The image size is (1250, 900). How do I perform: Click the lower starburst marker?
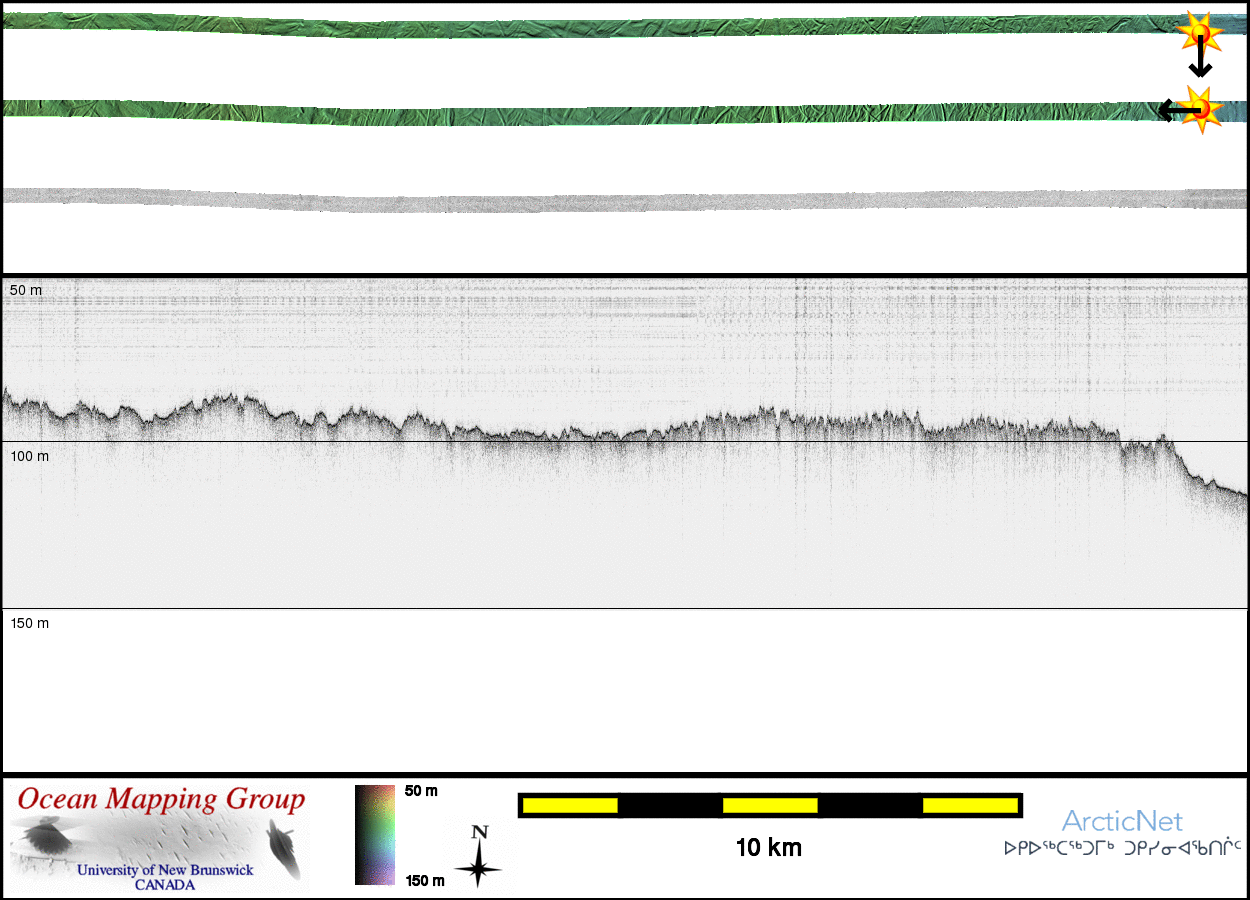click(1201, 108)
